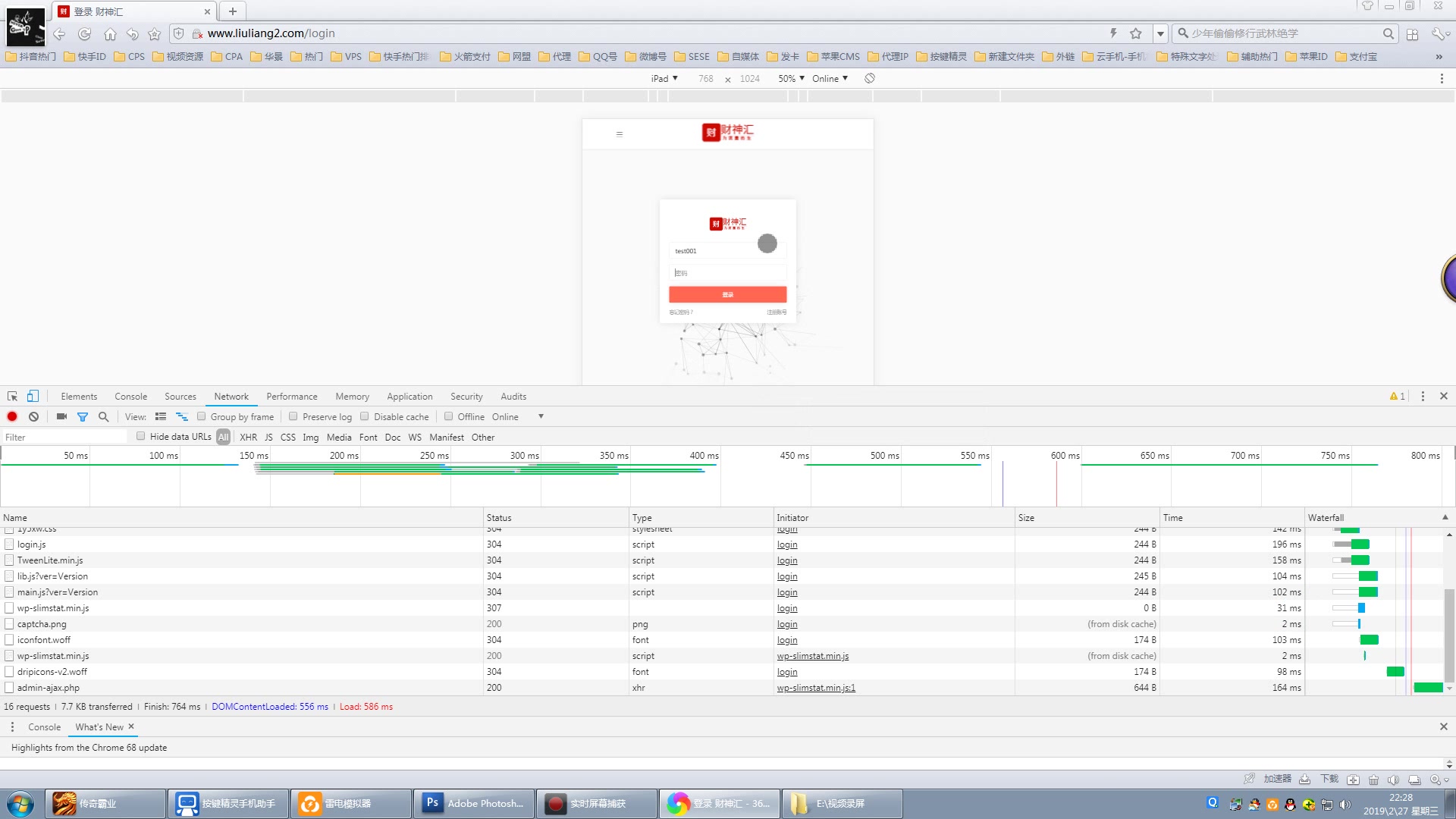Open the iPad device dropdown
The width and height of the screenshot is (1456, 819).
(664, 78)
